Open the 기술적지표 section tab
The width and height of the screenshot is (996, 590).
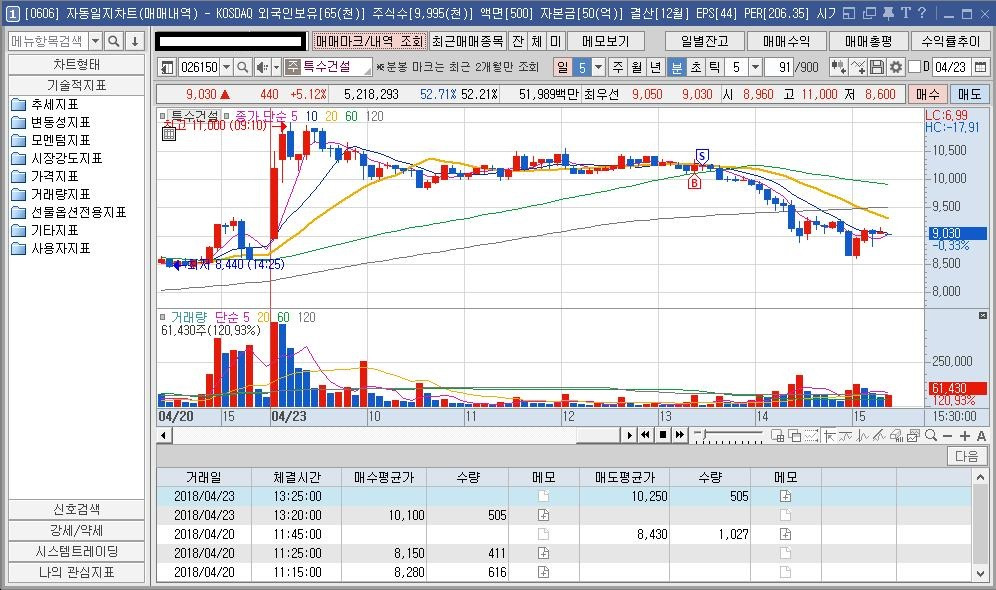coord(76,85)
